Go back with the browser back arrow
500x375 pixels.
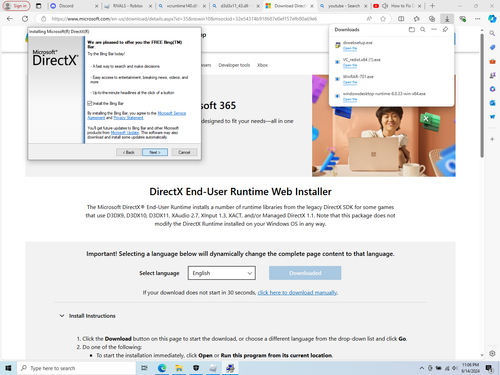coord(9,19)
